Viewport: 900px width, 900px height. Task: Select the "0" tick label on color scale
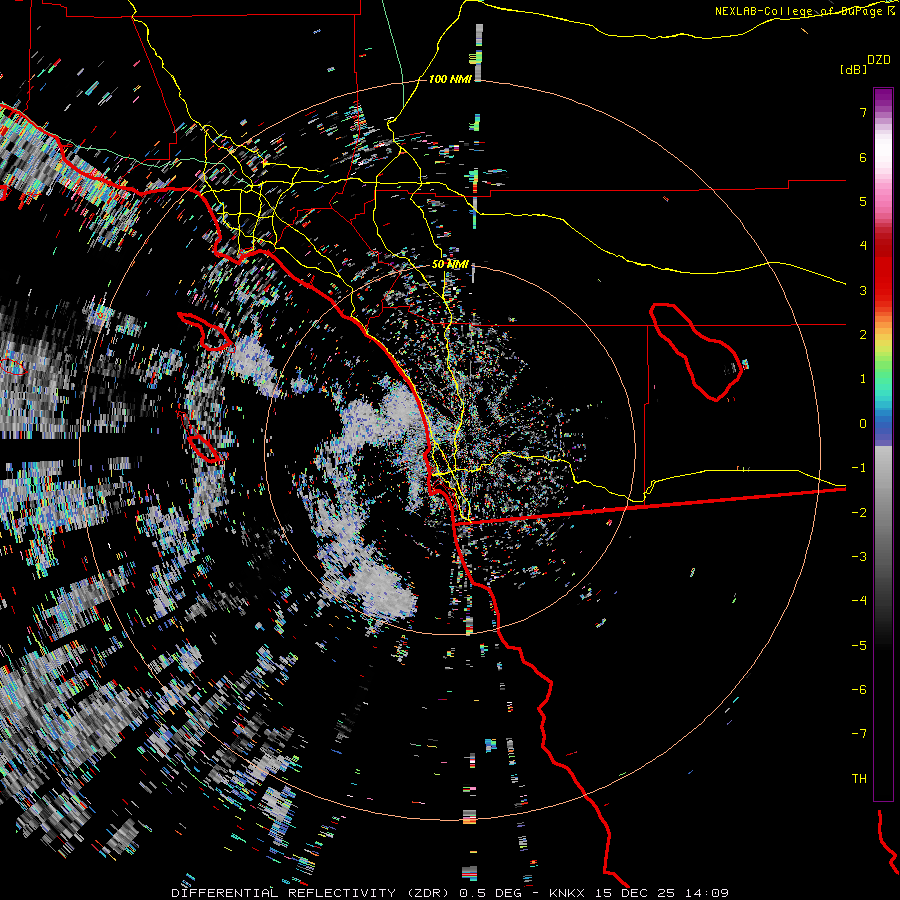click(x=863, y=424)
